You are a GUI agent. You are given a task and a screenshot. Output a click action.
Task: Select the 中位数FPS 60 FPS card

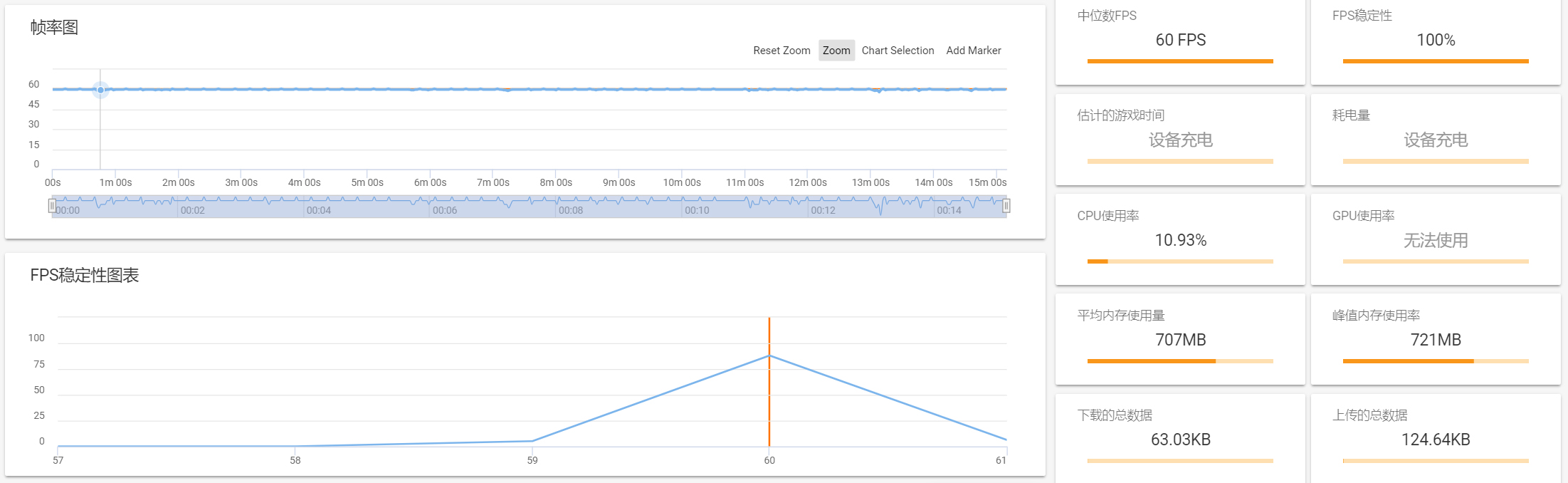[x=1180, y=43]
